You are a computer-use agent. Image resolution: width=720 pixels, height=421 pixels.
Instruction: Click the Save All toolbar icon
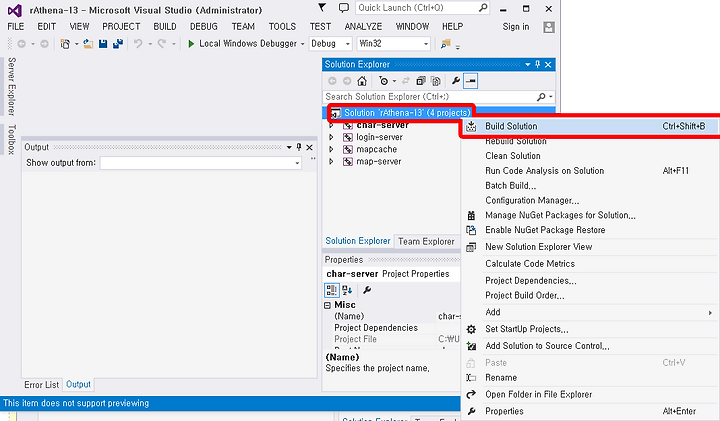pyautogui.click(x=118, y=44)
